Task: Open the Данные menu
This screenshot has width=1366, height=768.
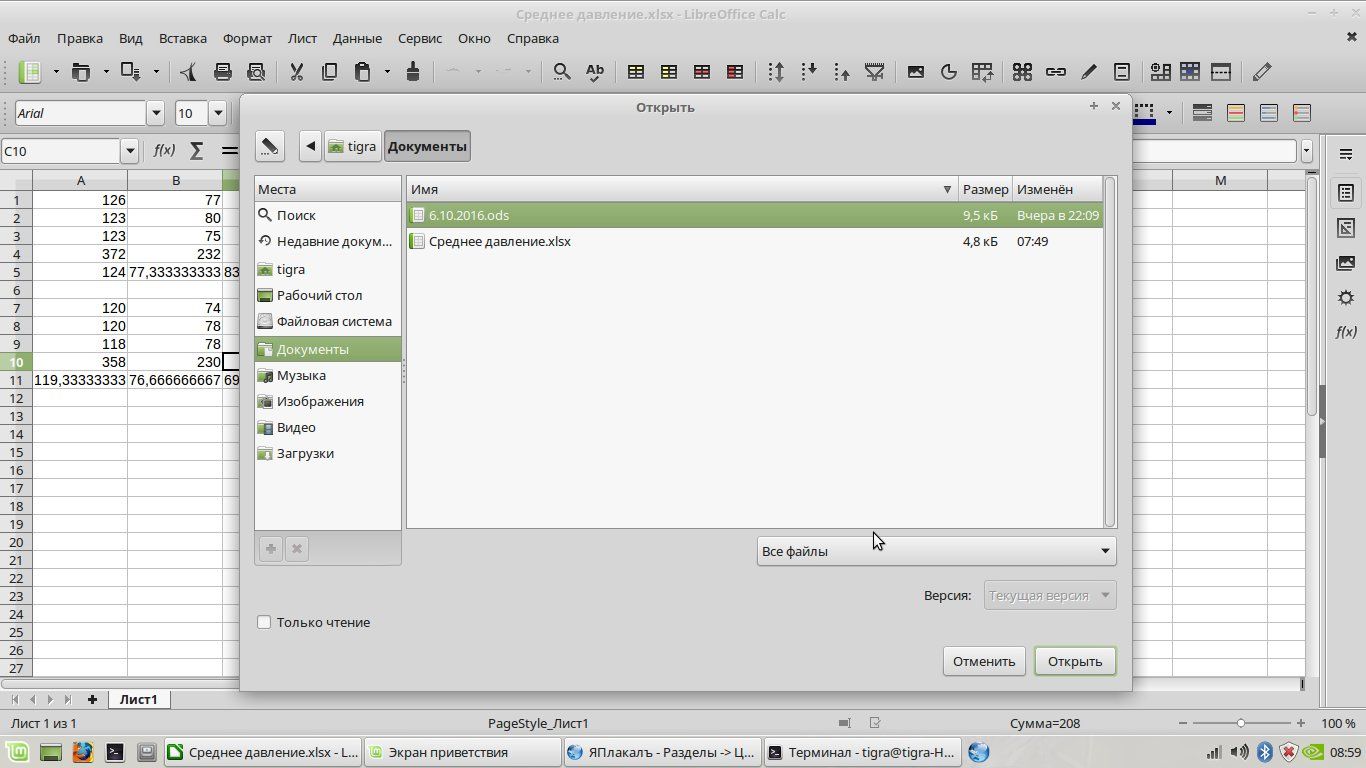Action: pos(357,38)
